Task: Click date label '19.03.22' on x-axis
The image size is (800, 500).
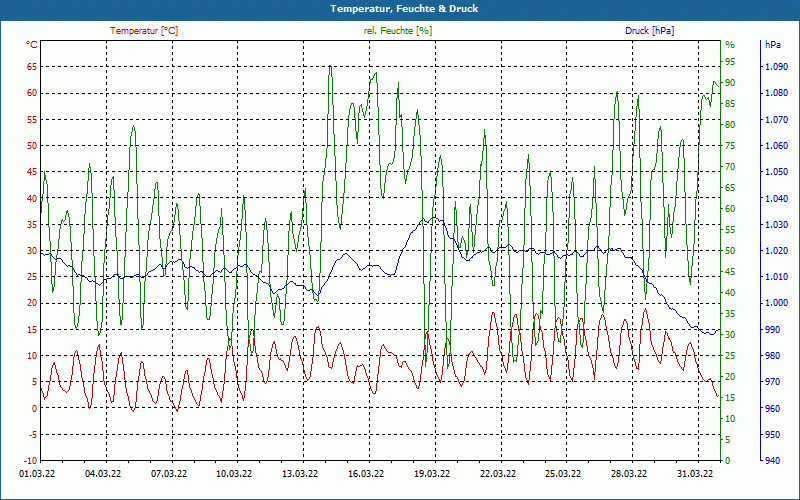Action: (432, 473)
